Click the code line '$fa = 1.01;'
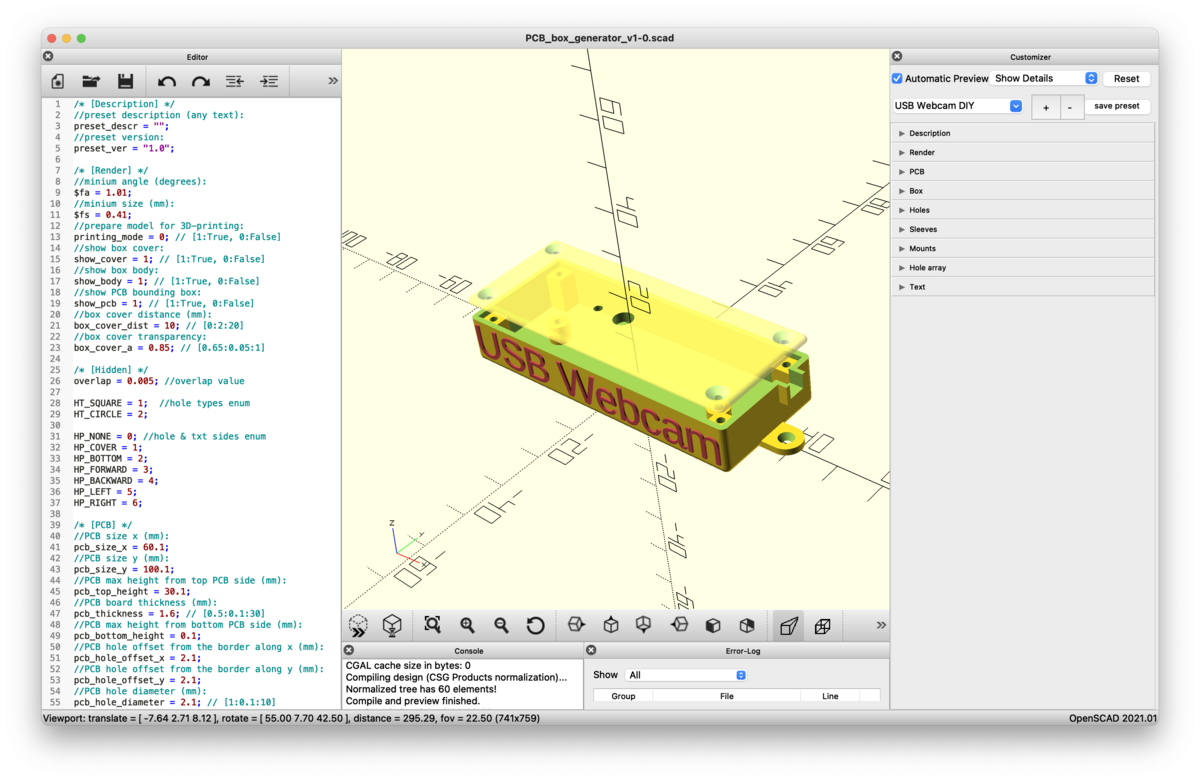The width and height of the screenshot is (1200, 780). (102, 193)
